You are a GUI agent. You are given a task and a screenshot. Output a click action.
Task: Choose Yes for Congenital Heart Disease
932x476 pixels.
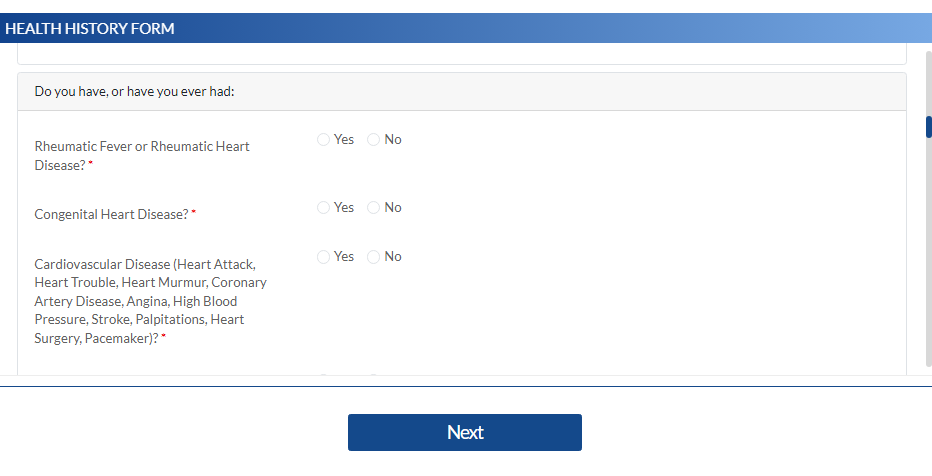click(323, 208)
